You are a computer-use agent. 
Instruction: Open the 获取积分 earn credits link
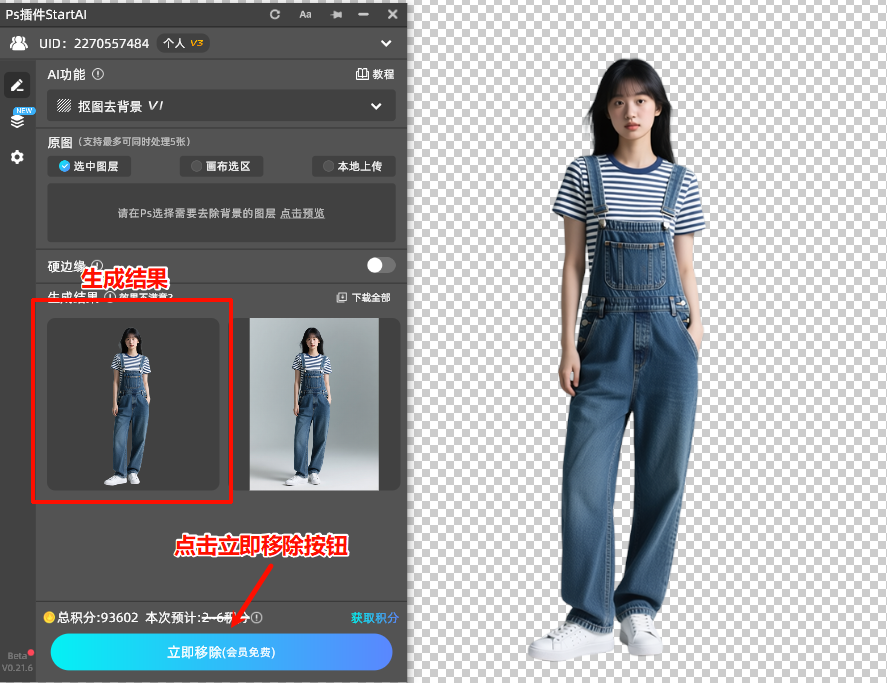click(x=372, y=619)
